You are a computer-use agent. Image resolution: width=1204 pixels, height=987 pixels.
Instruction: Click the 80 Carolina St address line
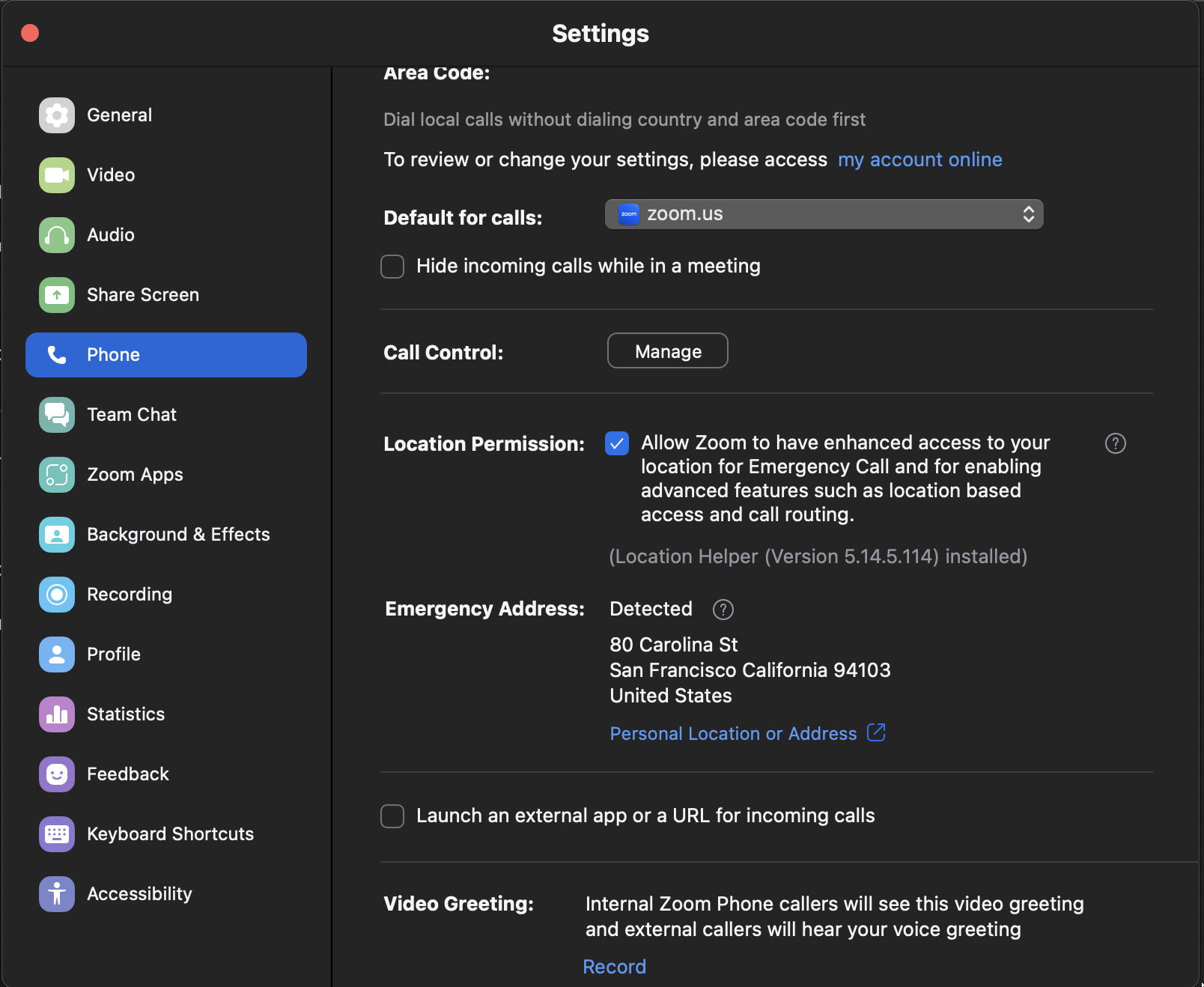coord(674,645)
